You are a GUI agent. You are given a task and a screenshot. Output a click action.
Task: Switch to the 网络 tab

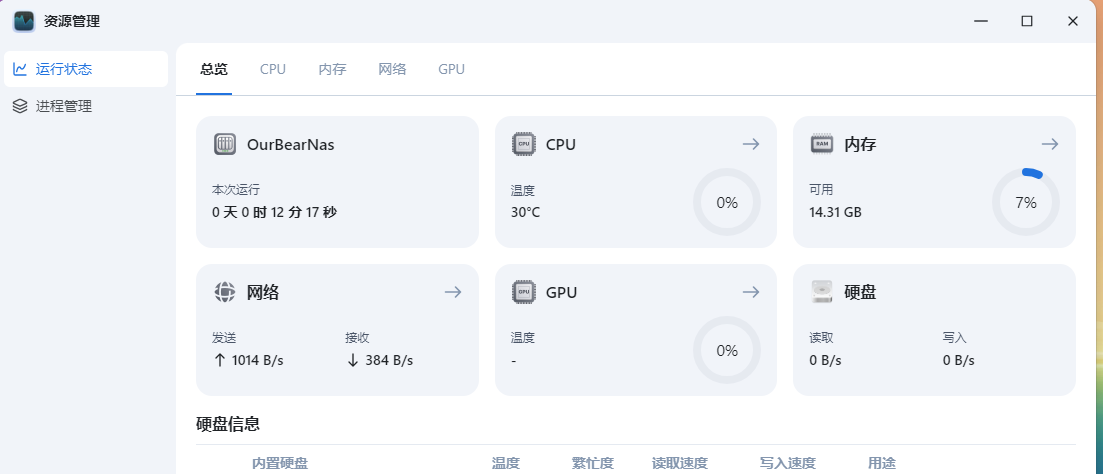(x=392, y=69)
